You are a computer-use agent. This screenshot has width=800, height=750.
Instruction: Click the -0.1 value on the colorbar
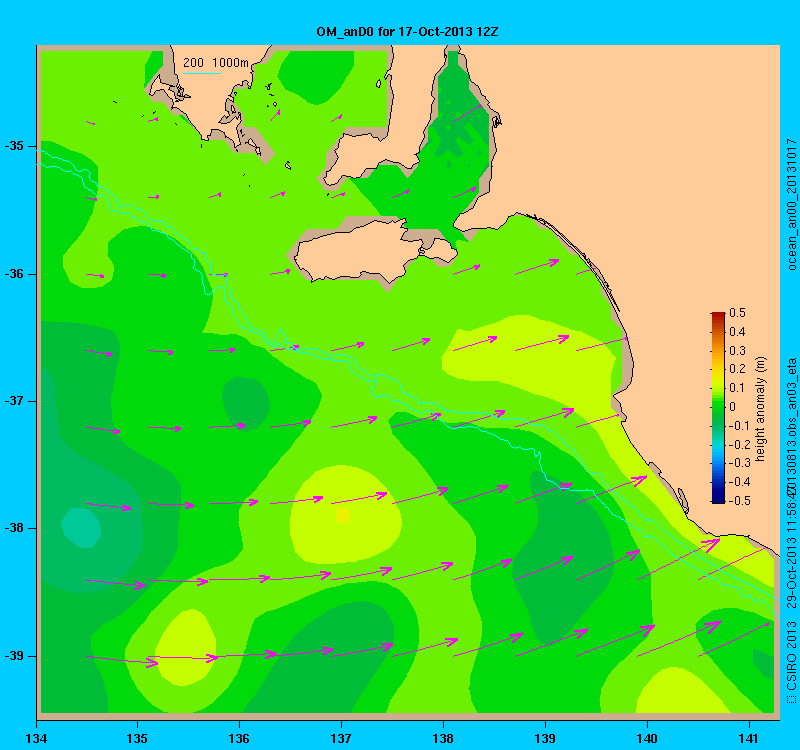[739, 426]
